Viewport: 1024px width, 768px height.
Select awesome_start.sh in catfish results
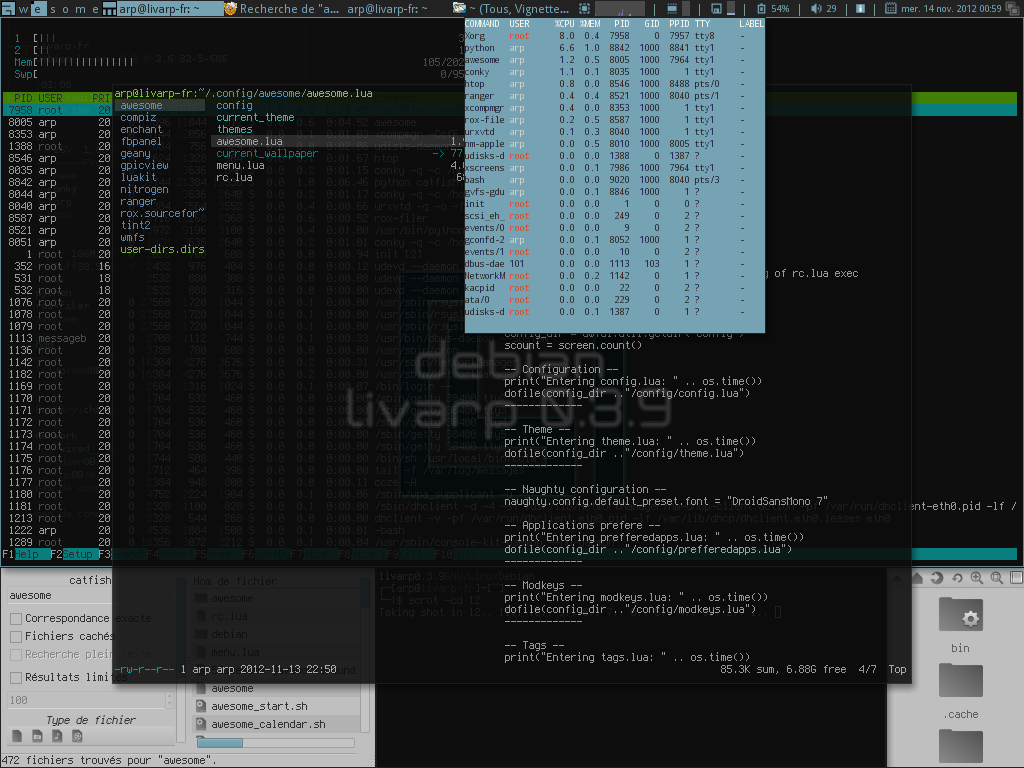coord(259,706)
